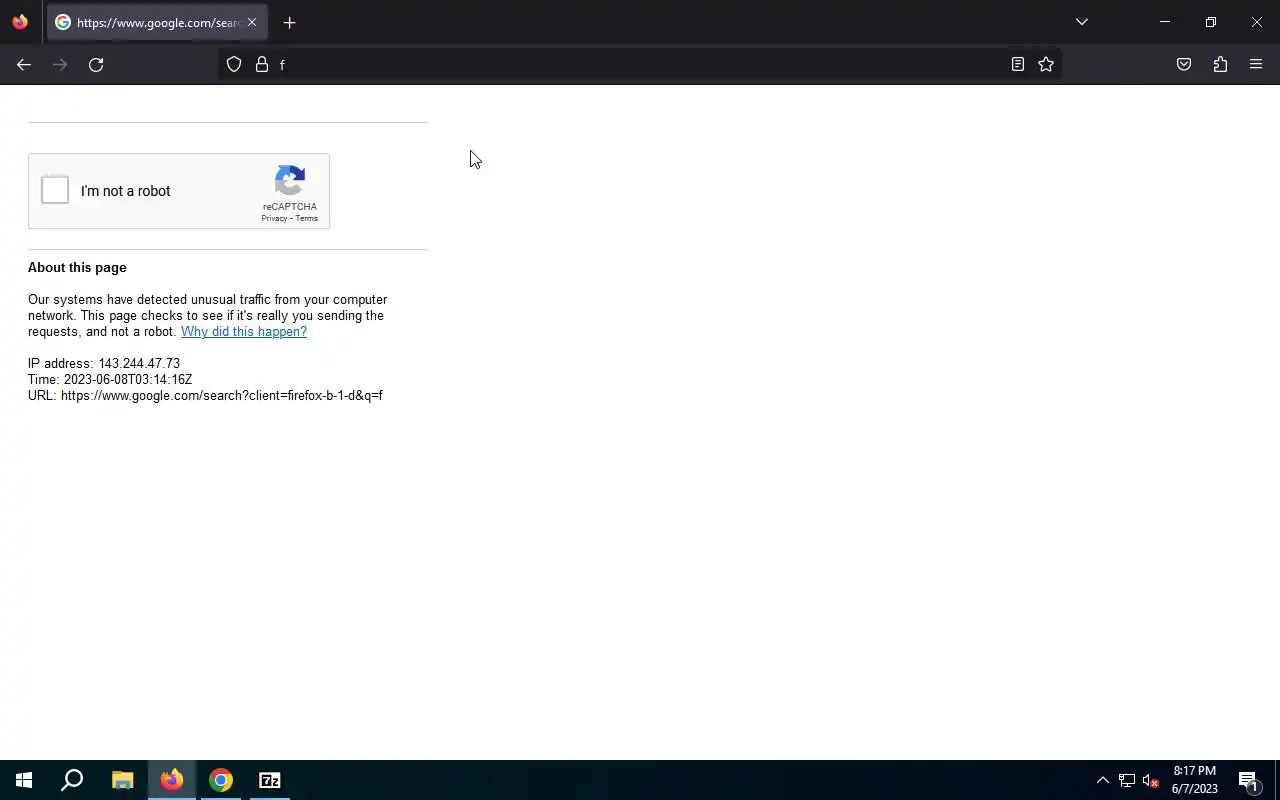The image size is (1280, 800).
Task: Close the google.com tab
Action: click(x=251, y=22)
